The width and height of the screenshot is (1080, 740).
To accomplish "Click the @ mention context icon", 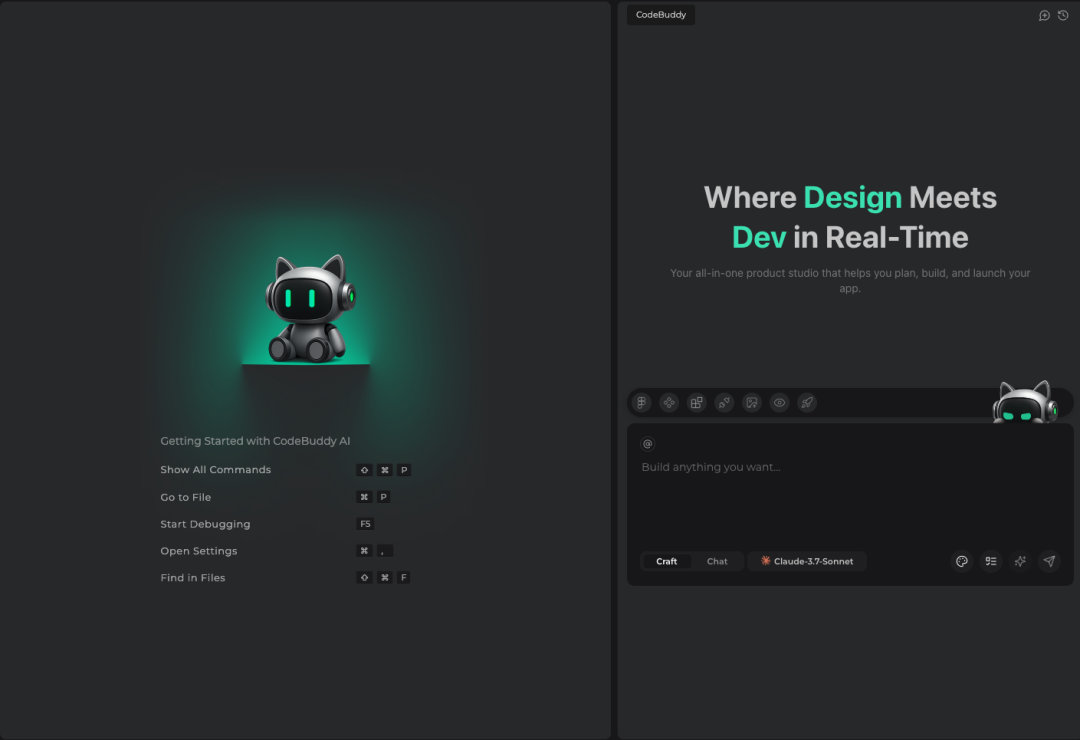I will [x=647, y=444].
